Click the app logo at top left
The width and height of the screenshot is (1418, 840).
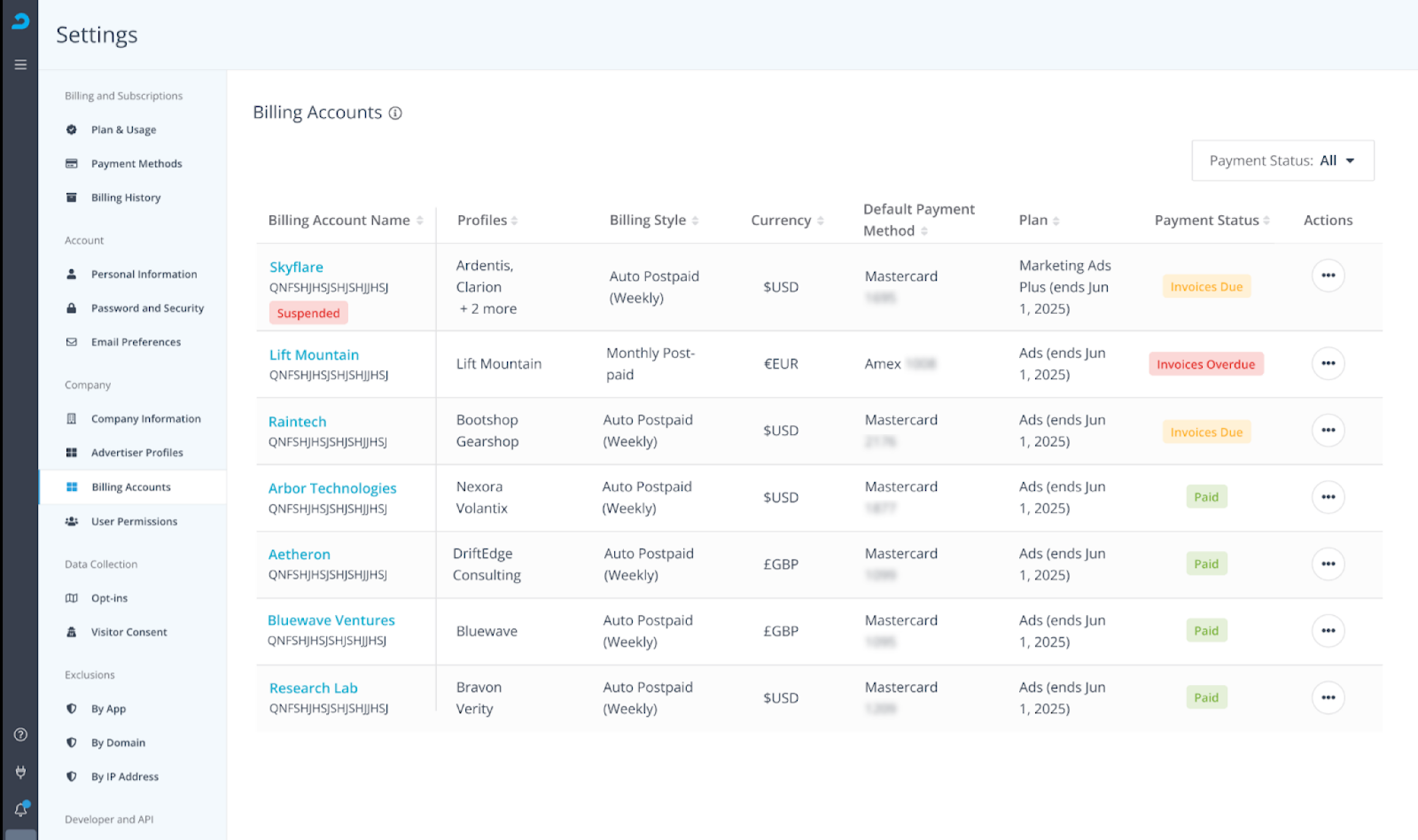pyautogui.click(x=20, y=21)
